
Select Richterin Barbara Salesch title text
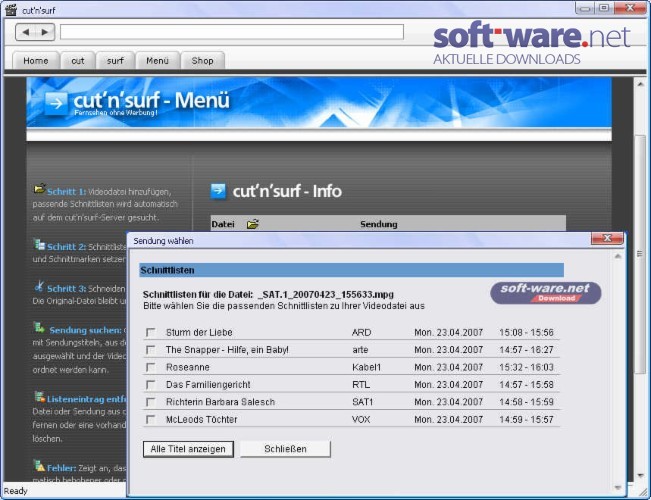click(x=220, y=402)
